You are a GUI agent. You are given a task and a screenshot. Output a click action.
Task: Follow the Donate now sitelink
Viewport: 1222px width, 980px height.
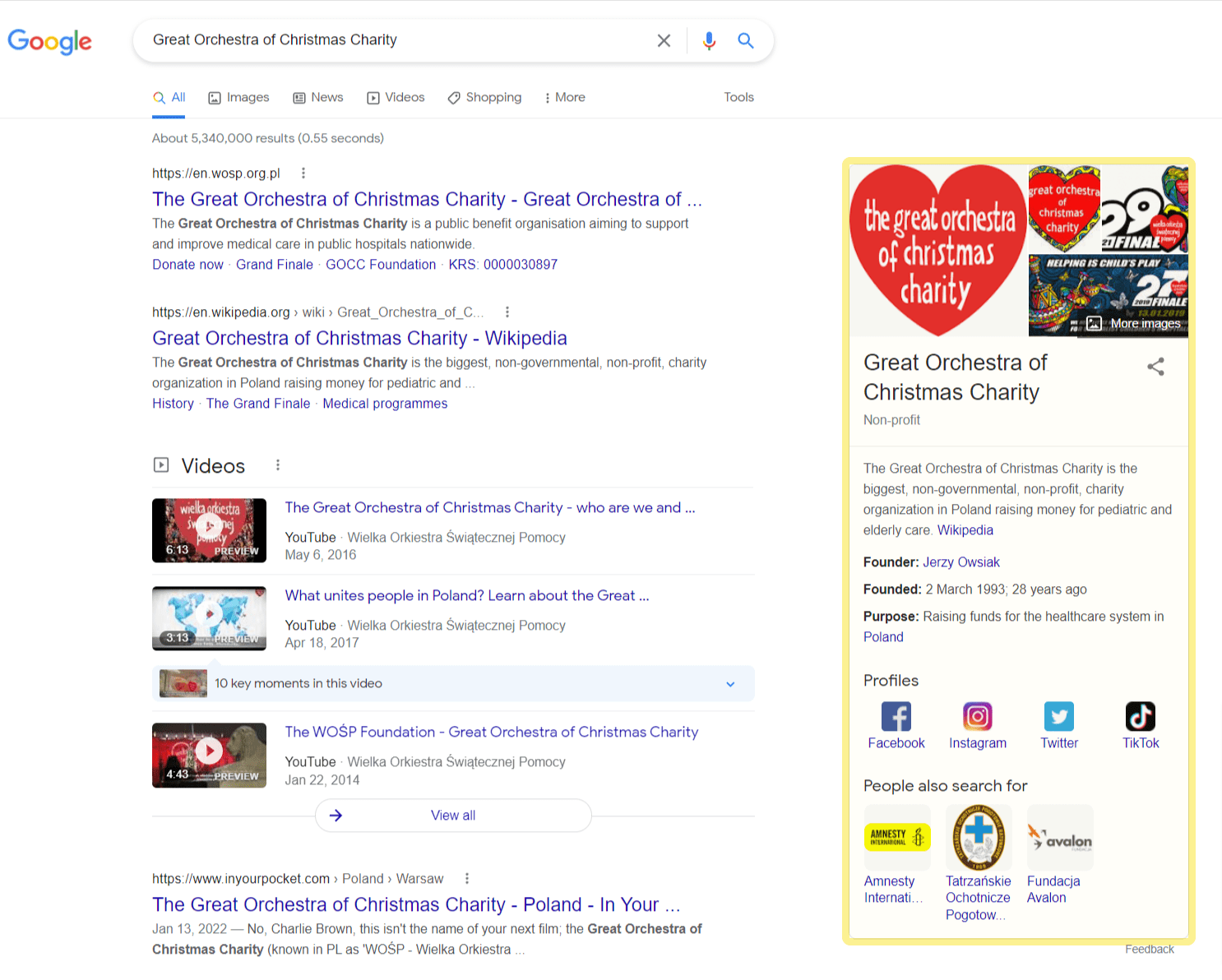tap(187, 264)
